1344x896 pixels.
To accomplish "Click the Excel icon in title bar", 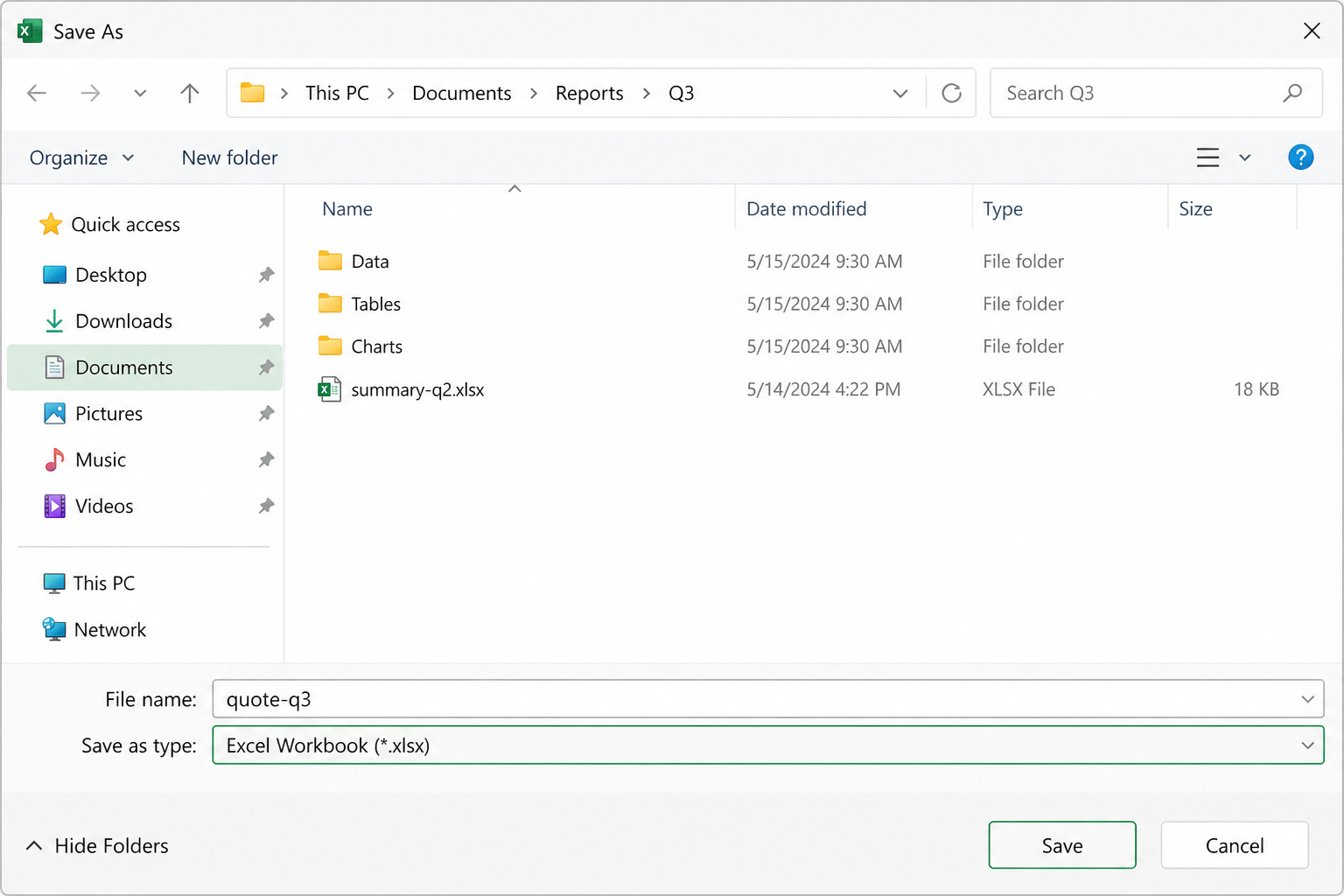I will [x=30, y=31].
